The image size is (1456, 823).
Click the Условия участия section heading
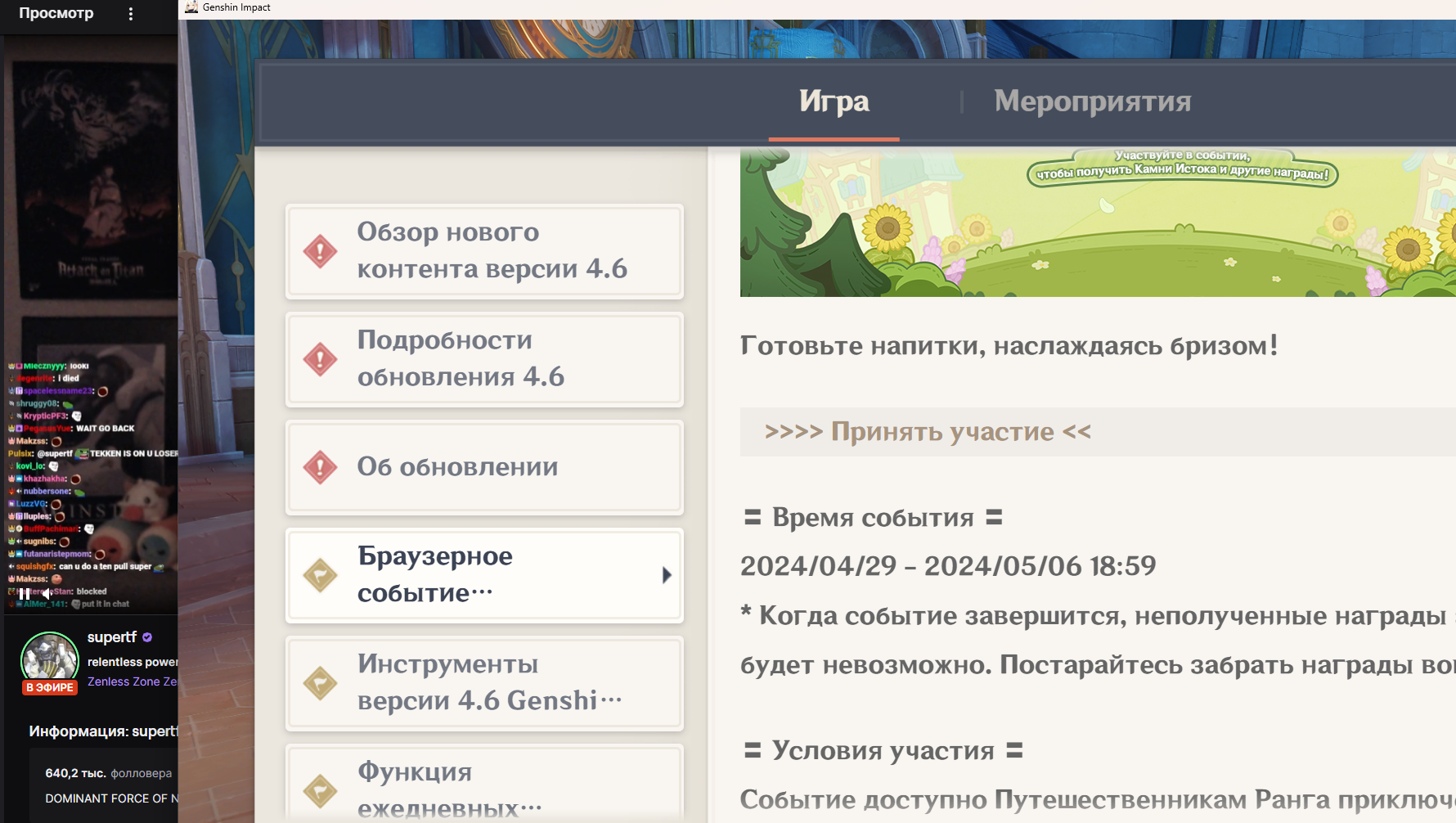click(883, 750)
